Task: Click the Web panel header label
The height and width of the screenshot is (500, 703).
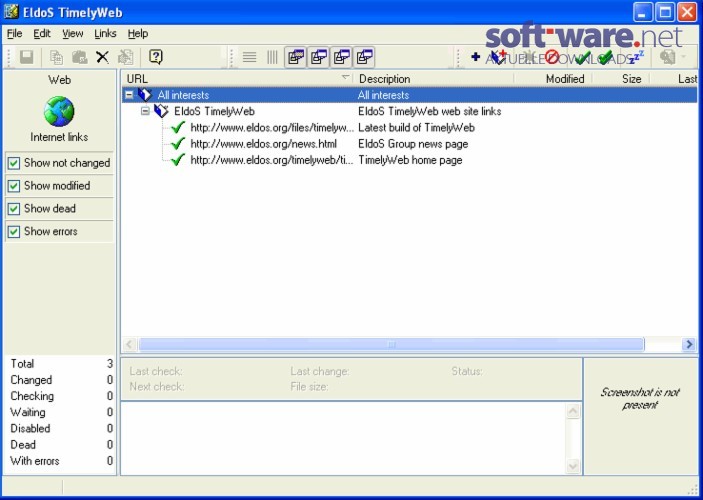Action: point(59,80)
